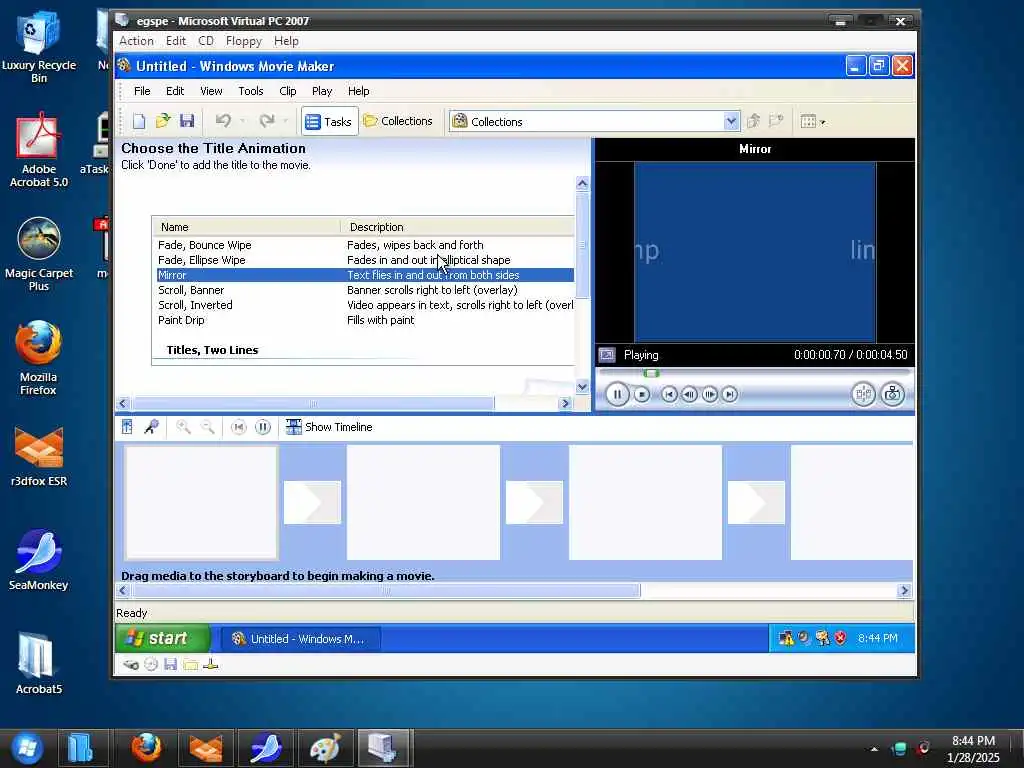Click the preview Forward button
This screenshot has height=768, width=1024.
[729, 394]
